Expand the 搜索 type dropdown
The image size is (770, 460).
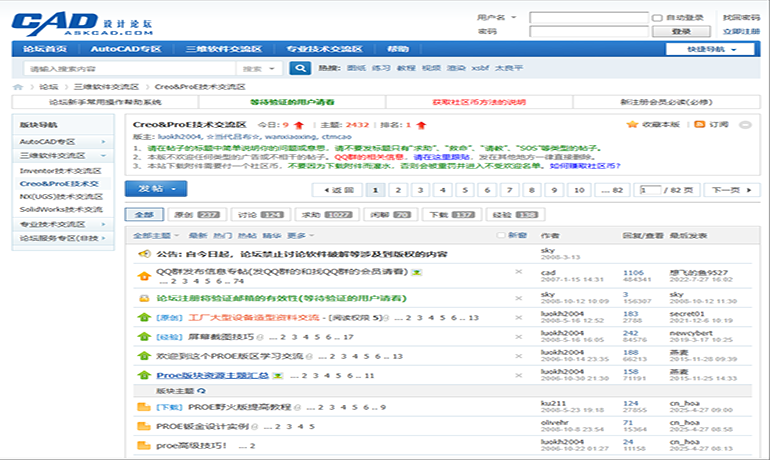(263, 69)
